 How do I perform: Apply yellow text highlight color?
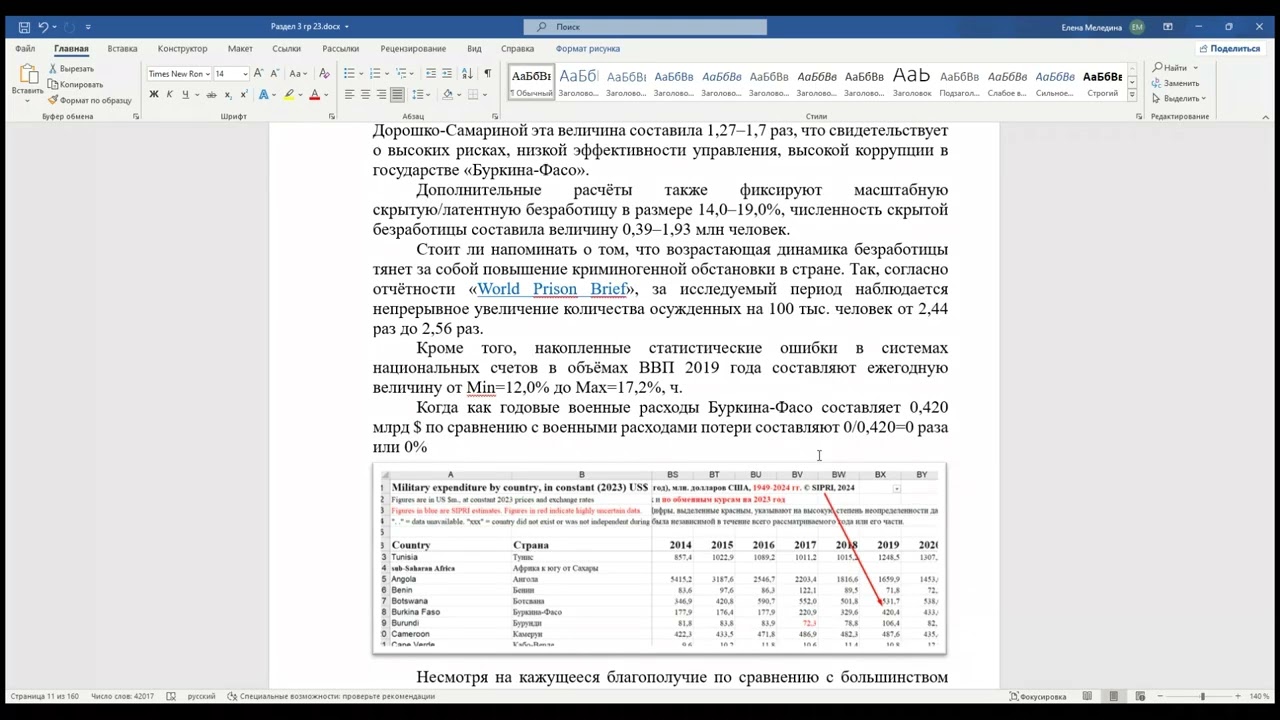(288, 95)
